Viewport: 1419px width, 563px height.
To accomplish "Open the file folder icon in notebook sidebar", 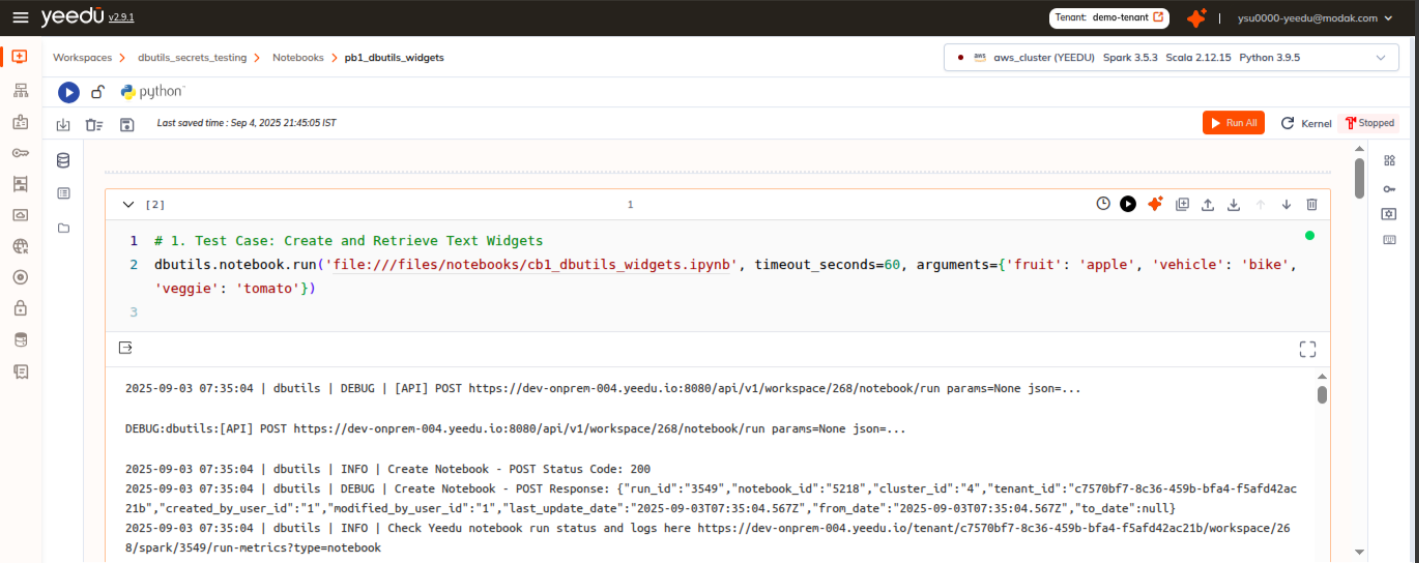I will (x=64, y=228).
